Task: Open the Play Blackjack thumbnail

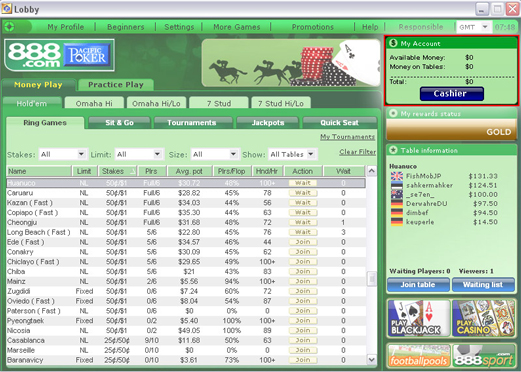Action: tap(419, 318)
